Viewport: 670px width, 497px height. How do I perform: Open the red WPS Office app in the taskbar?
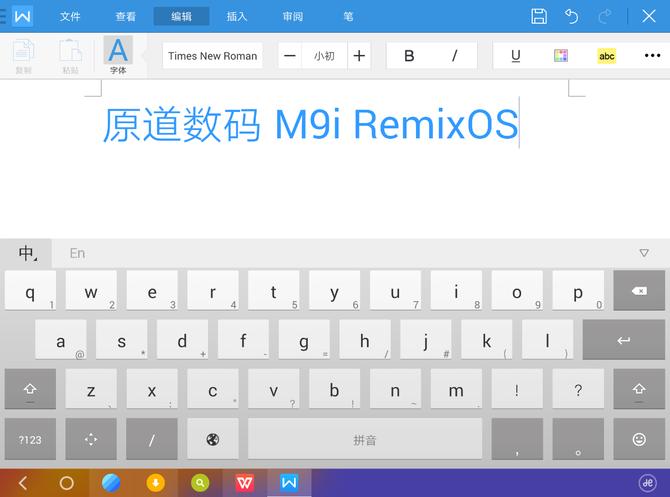tap(244, 483)
